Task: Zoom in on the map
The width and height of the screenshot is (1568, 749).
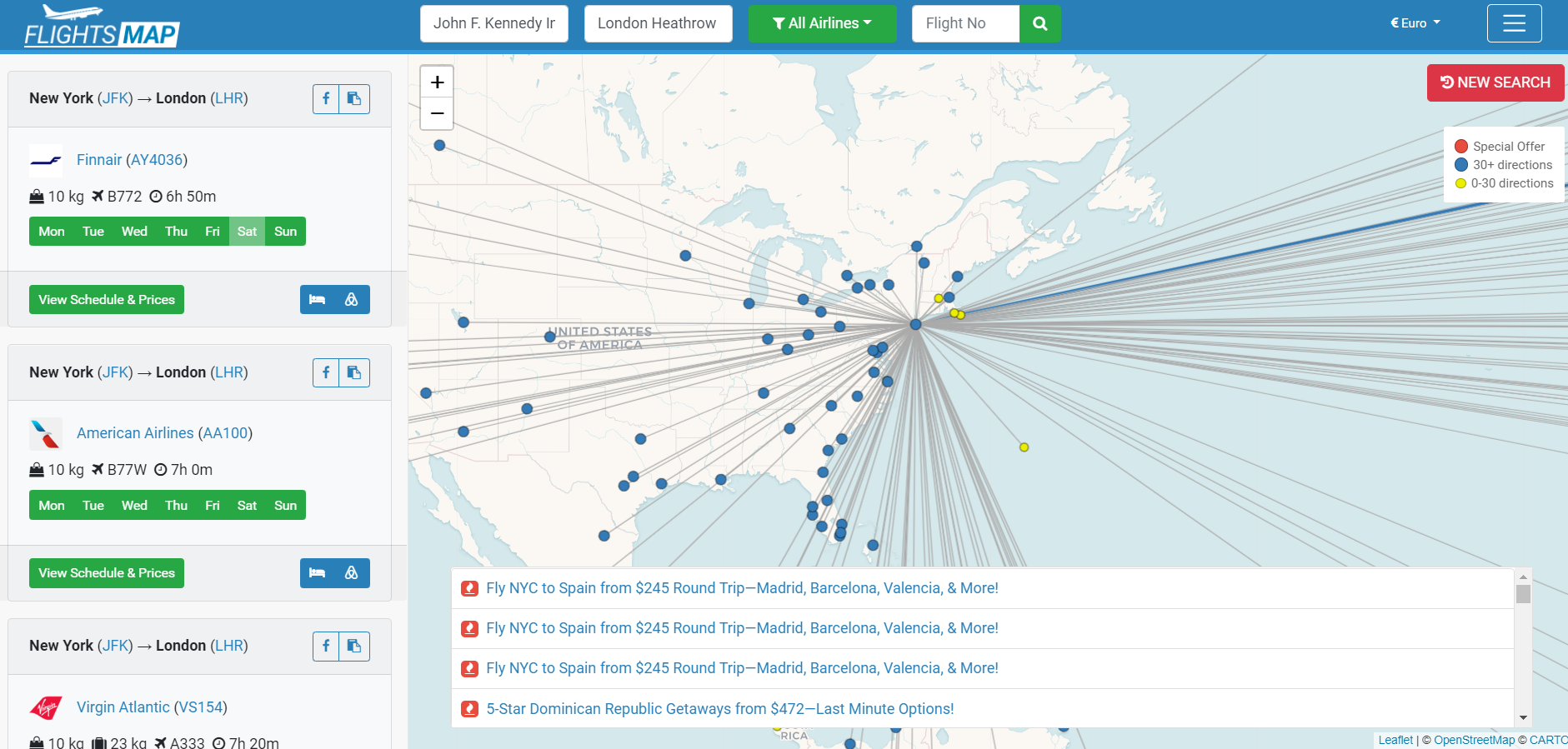Action: point(437,82)
